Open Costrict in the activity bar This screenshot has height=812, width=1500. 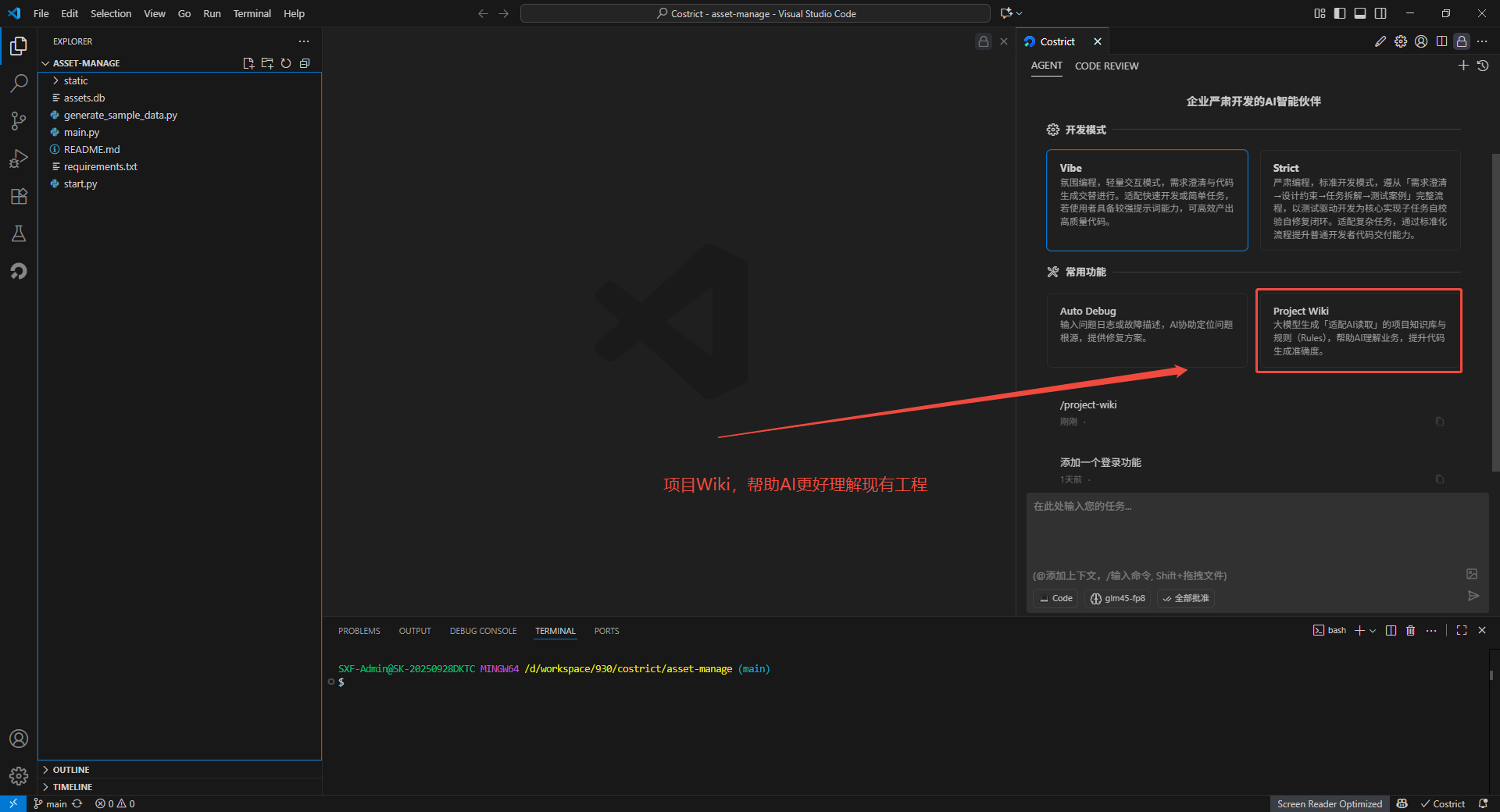point(19,271)
